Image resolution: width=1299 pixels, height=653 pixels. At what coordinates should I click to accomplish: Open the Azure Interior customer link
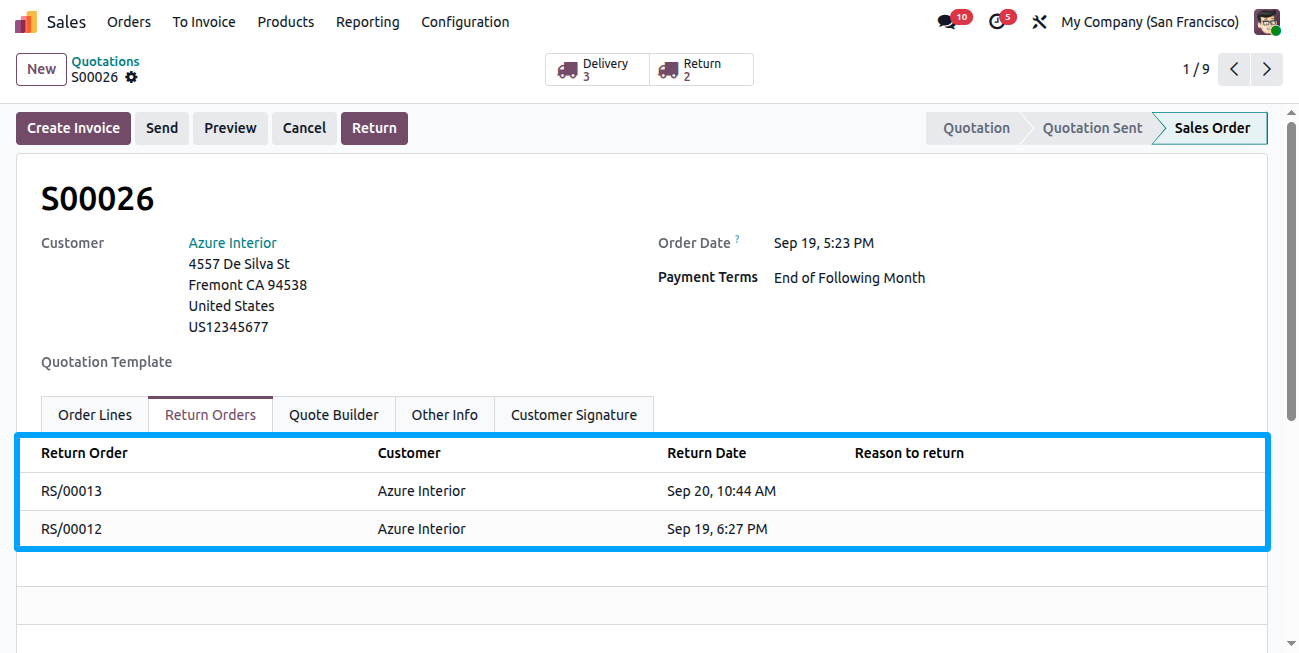pos(233,243)
